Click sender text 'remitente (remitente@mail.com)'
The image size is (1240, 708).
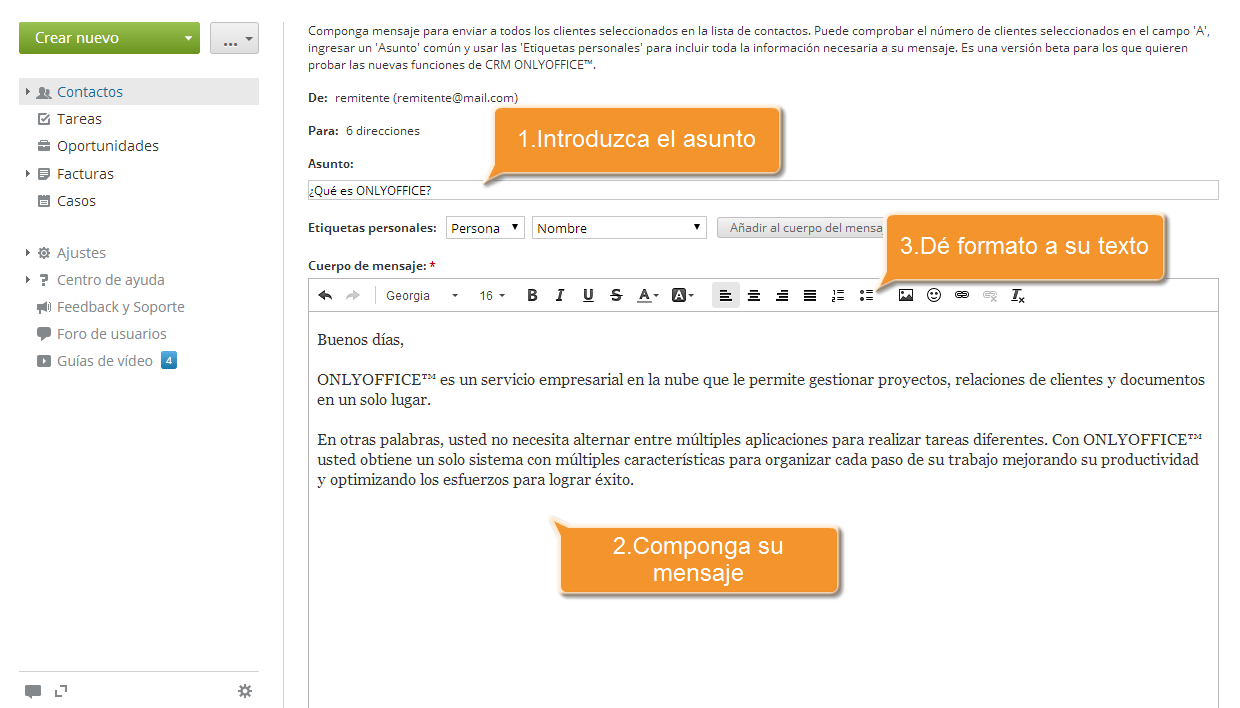point(427,98)
